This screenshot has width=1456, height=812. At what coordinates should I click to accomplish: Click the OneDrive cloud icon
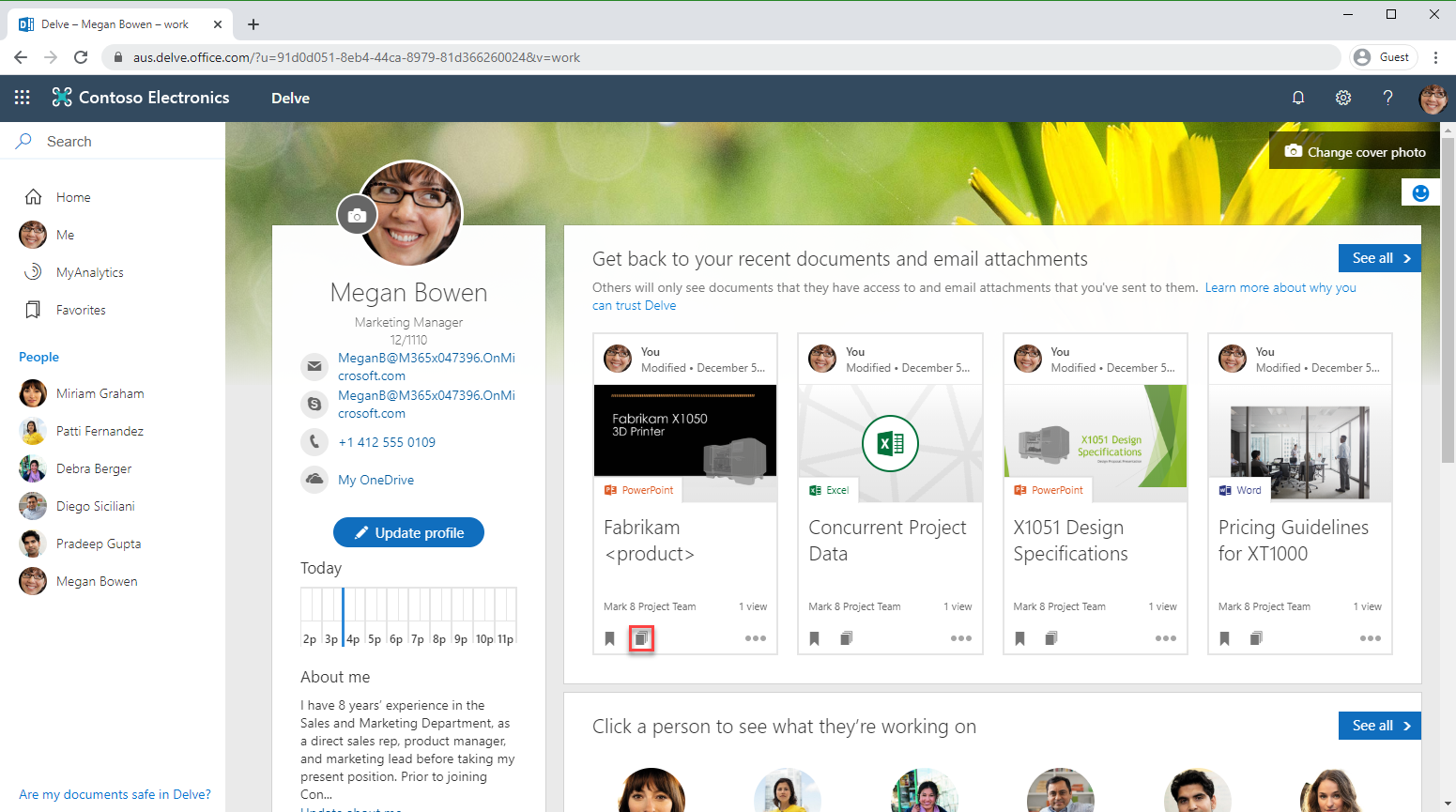pyautogui.click(x=314, y=479)
